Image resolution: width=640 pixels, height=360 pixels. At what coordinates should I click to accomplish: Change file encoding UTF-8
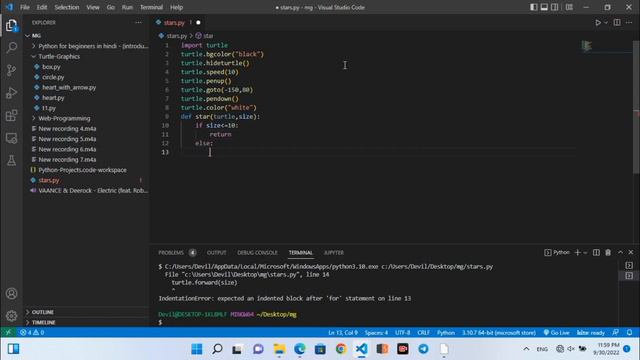pyautogui.click(x=402, y=333)
